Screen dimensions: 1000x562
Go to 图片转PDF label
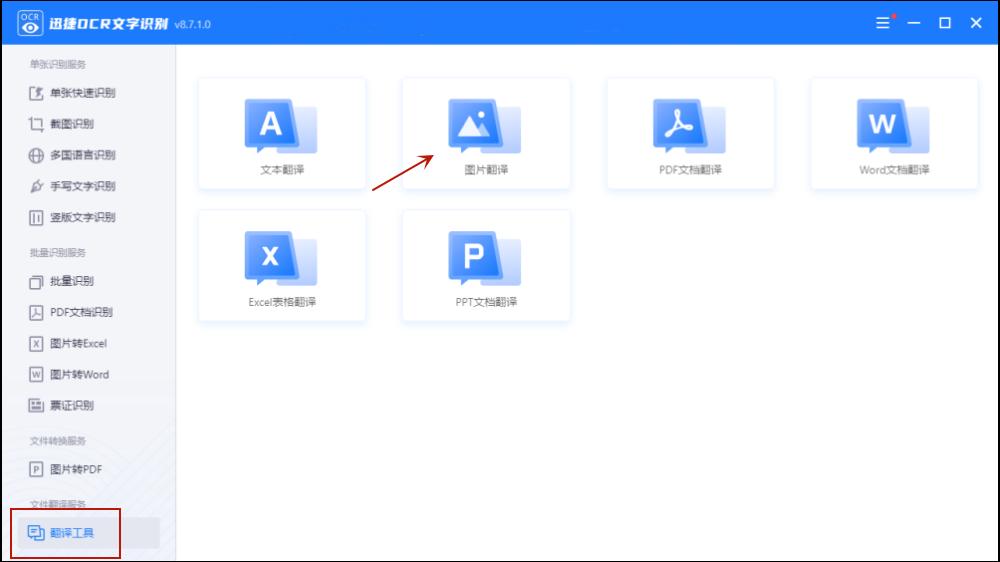(76, 470)
